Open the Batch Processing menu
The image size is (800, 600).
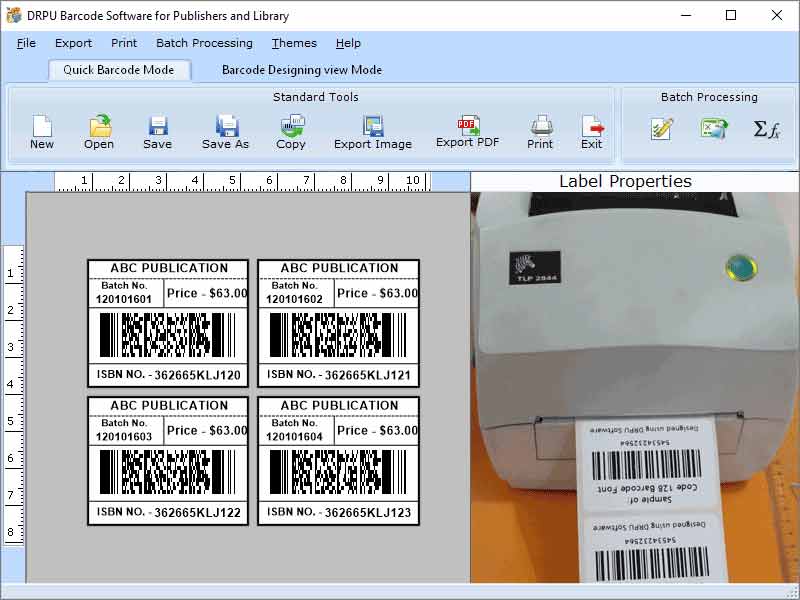204,43
